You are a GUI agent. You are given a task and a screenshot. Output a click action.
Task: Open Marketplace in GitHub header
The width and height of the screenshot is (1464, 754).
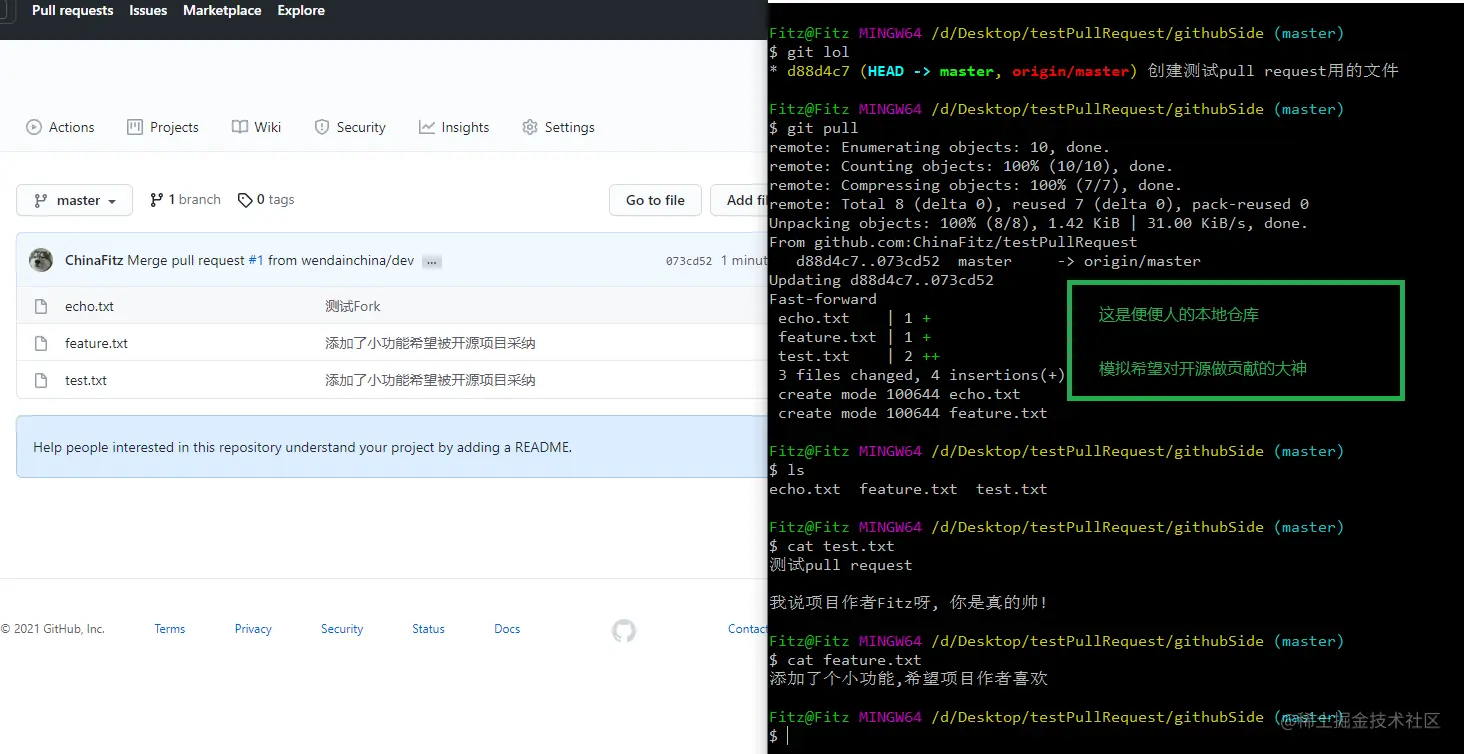[222, 10]
